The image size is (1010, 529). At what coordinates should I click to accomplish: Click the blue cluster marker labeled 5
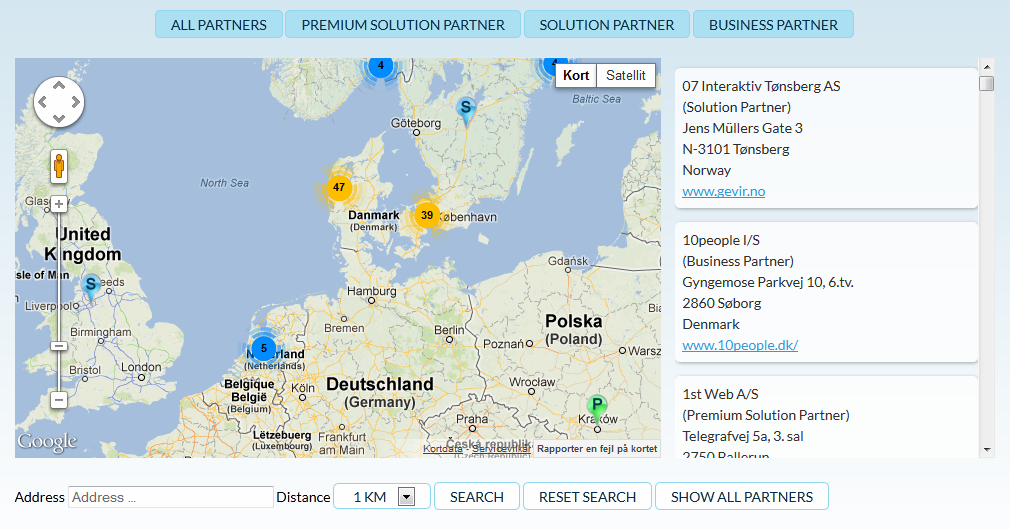click(x=263, y=348)
